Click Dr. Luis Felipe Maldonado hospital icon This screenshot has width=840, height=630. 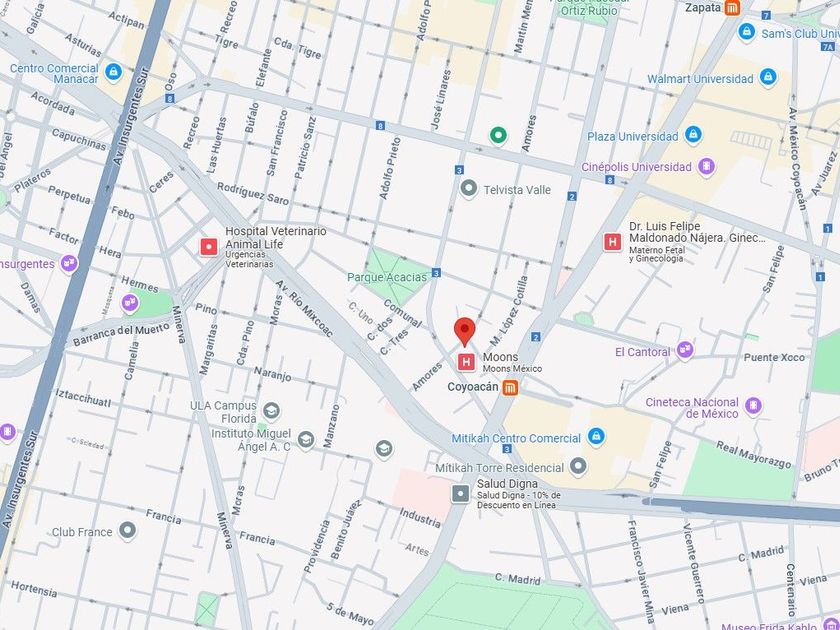click(612, 242)
